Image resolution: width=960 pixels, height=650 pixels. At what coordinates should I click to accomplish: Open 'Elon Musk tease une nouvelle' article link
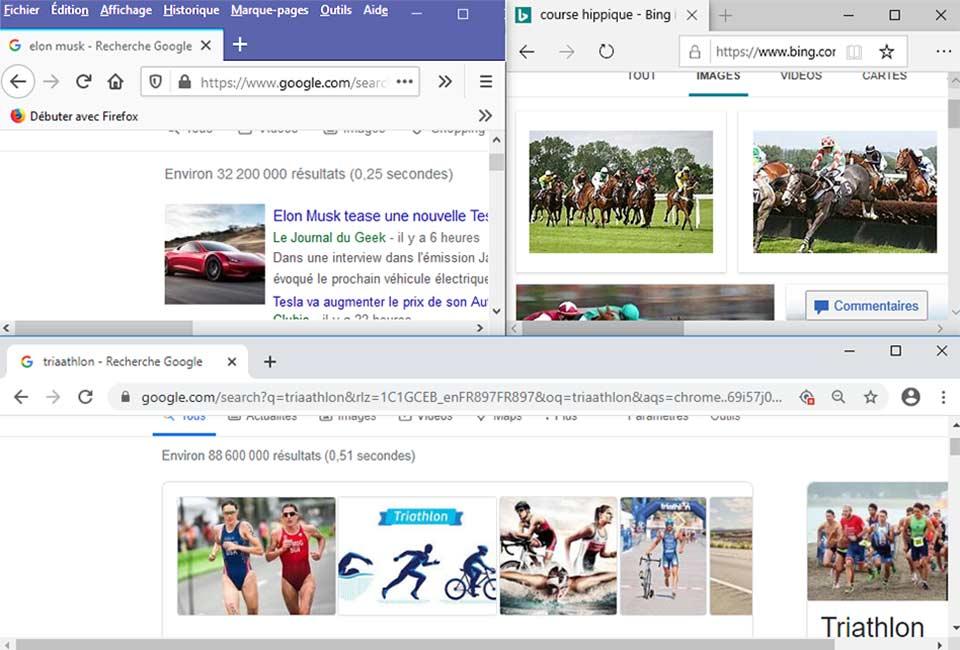tap(380, 216)
